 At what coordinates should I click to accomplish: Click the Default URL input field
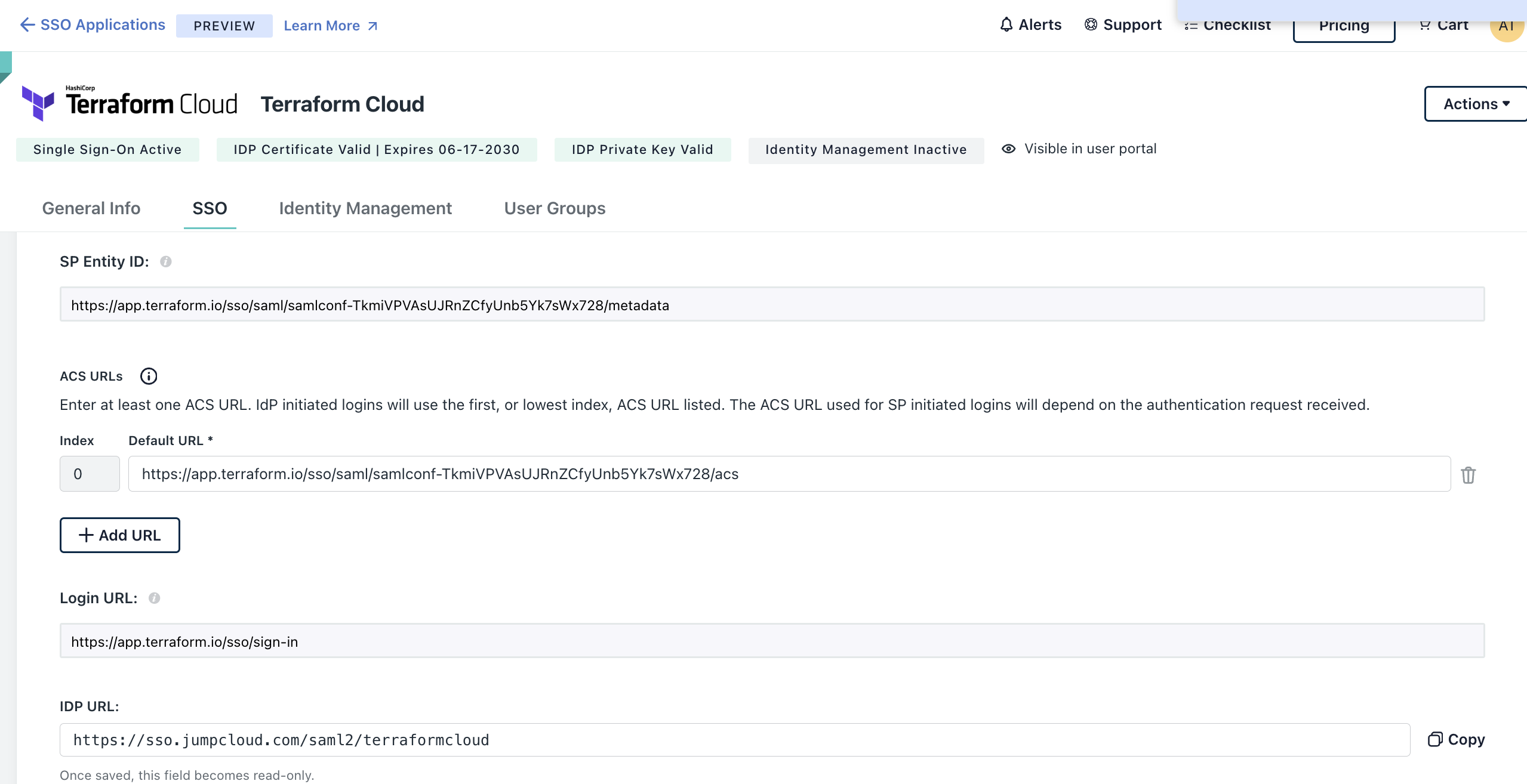click(788, 474)
